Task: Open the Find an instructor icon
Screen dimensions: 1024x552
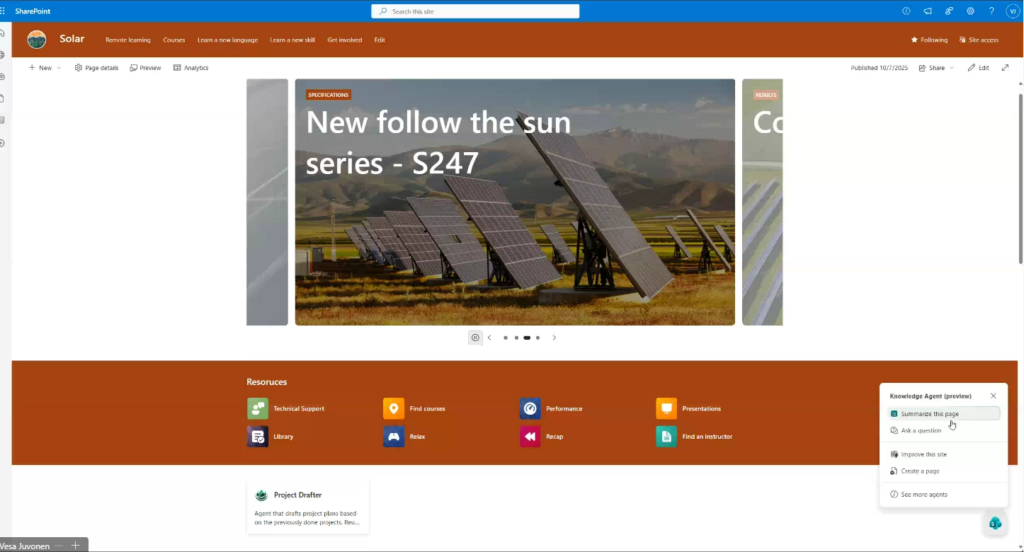Action: tap(666, 436)
